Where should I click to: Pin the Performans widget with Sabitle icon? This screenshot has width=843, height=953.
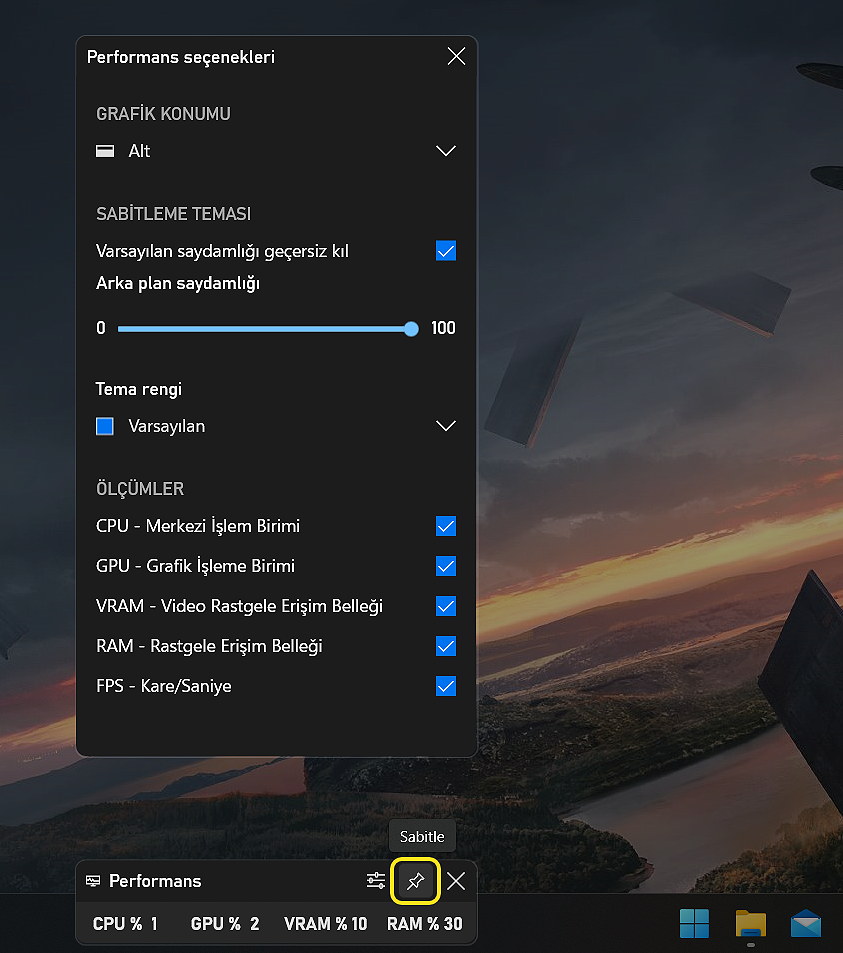click(416, 881)
